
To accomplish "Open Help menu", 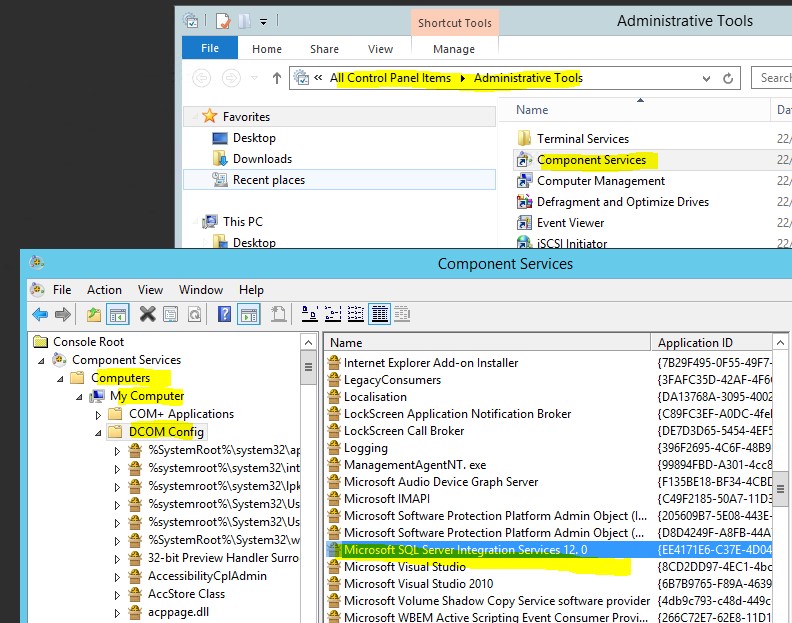I will [251, 290].
